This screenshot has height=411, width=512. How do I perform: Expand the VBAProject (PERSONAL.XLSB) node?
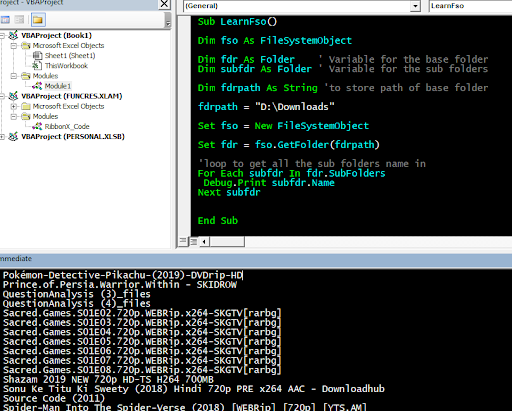pyautogui.click(x=2, y=137)
